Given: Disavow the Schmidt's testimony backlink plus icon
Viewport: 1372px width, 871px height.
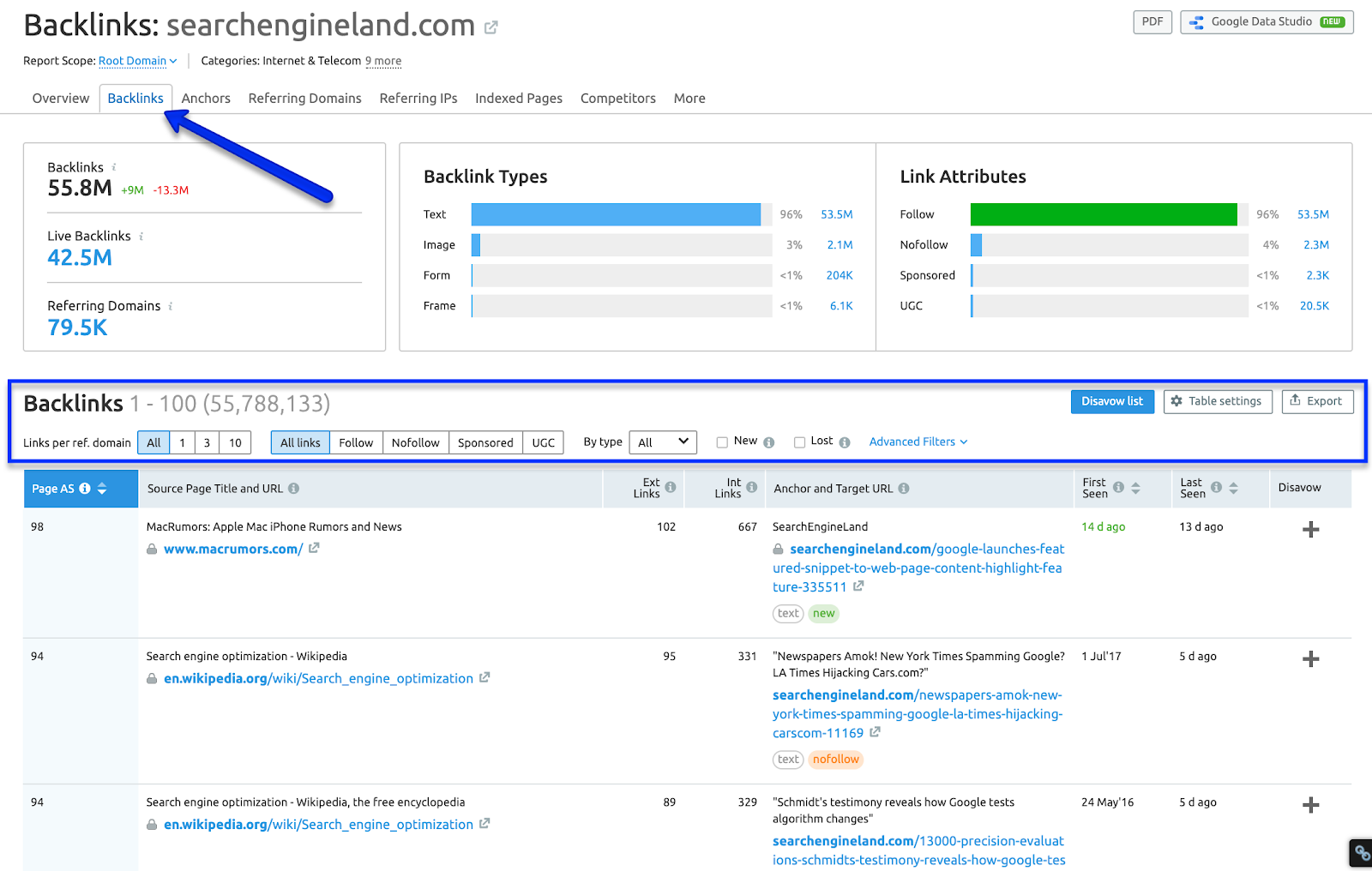Looking at the screenshot, I should [1310, 805].
